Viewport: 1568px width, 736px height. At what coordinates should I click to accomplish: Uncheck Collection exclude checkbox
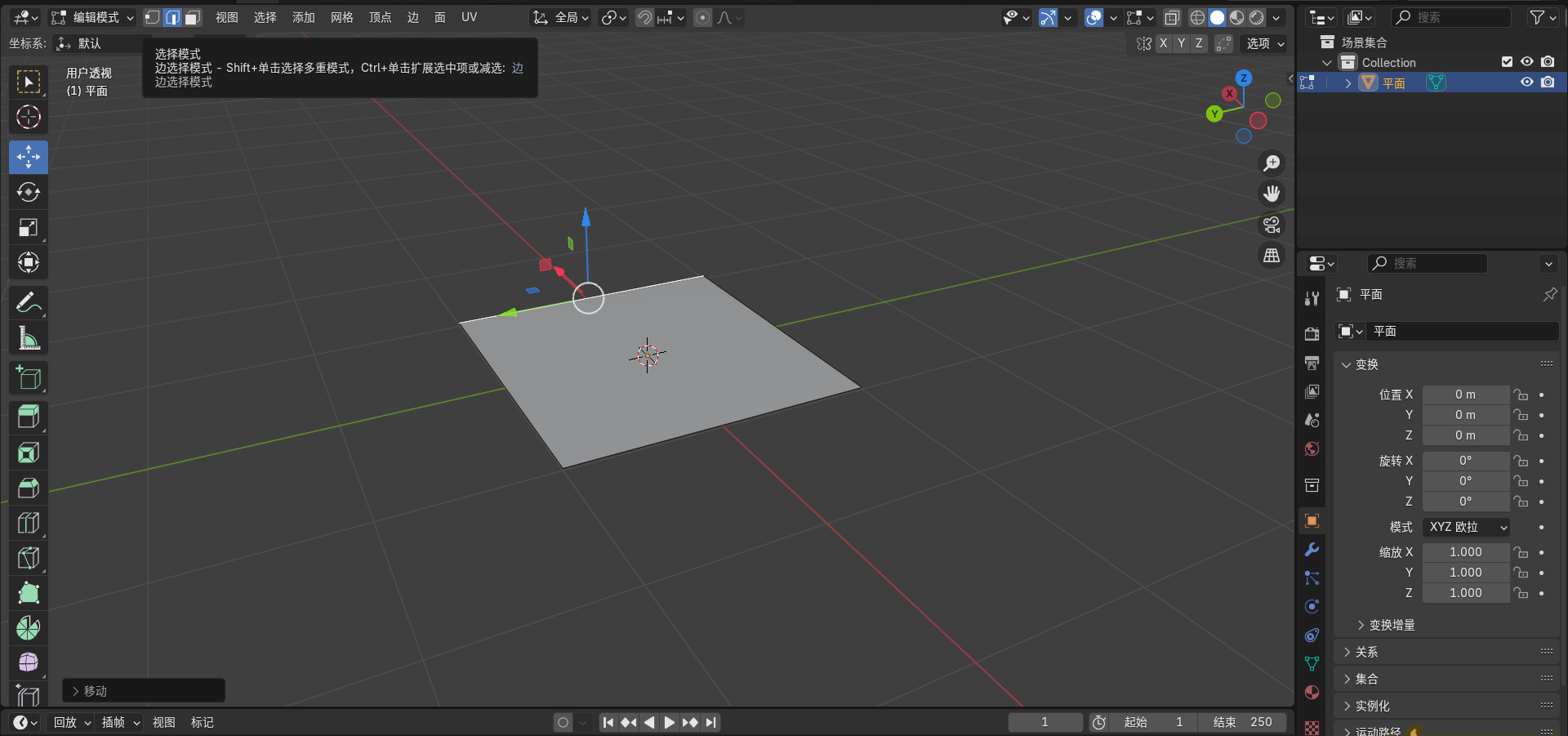coord(1508,62)
